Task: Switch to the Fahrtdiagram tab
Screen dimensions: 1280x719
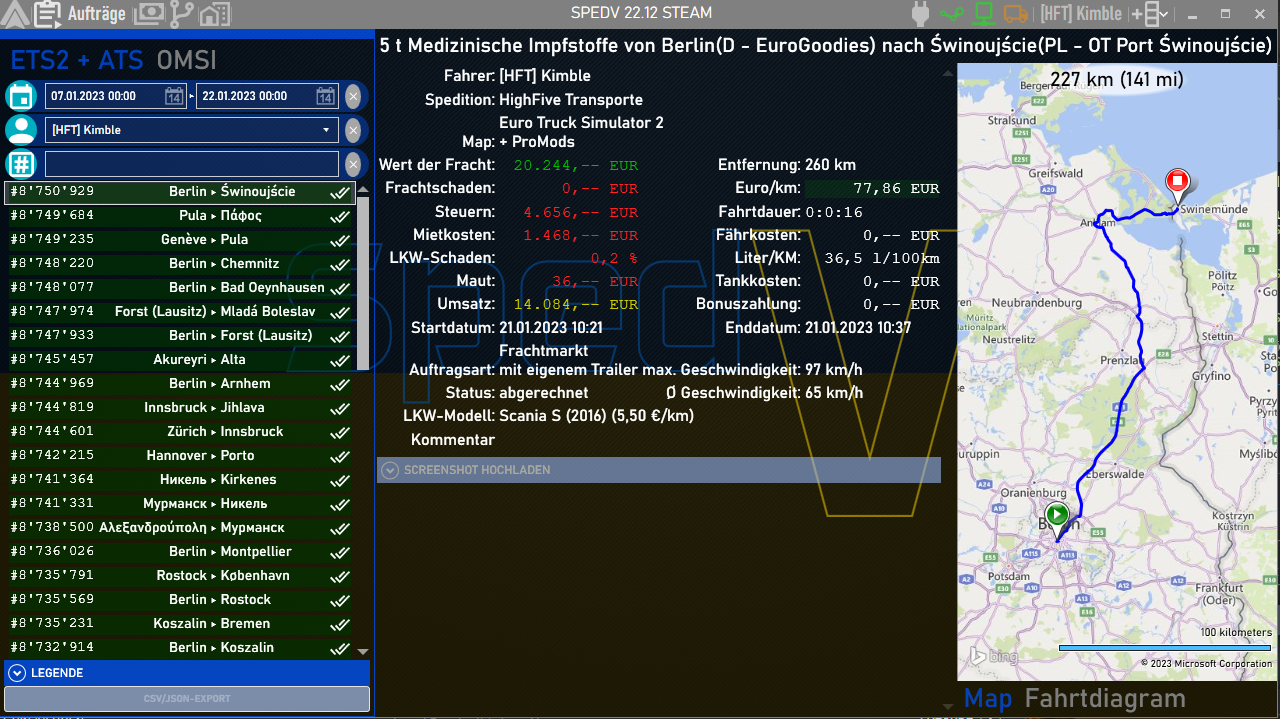Action: 1105,699
